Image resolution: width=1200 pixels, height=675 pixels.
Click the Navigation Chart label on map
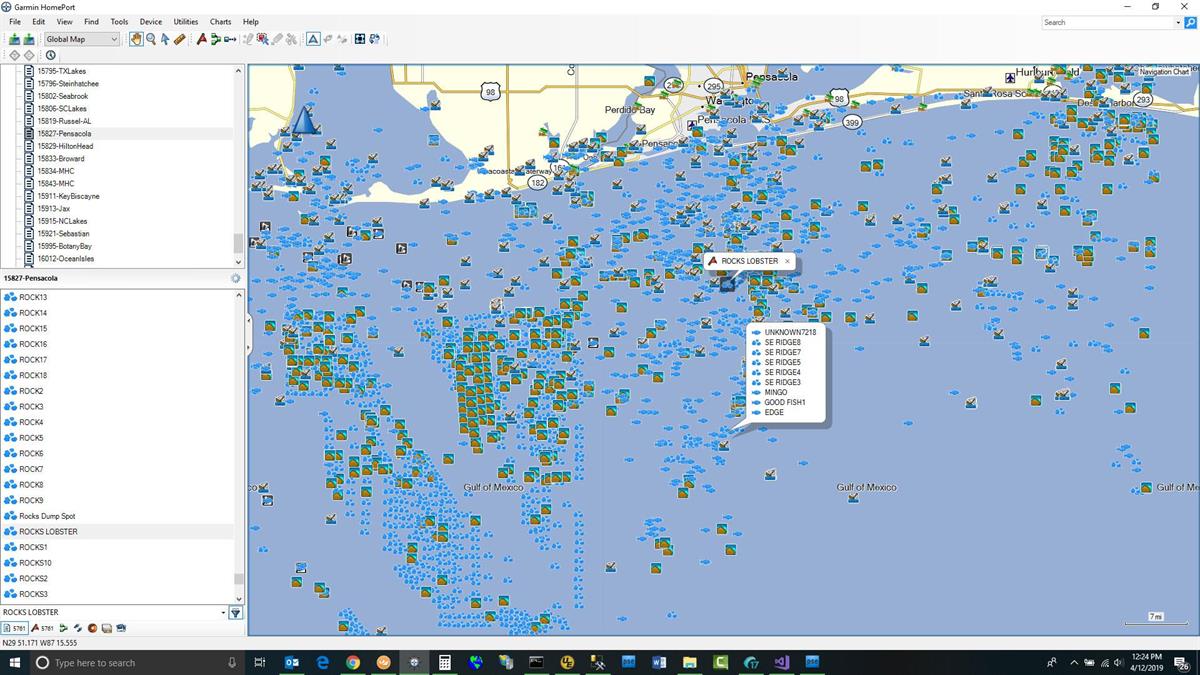(x=1164, y=72)
